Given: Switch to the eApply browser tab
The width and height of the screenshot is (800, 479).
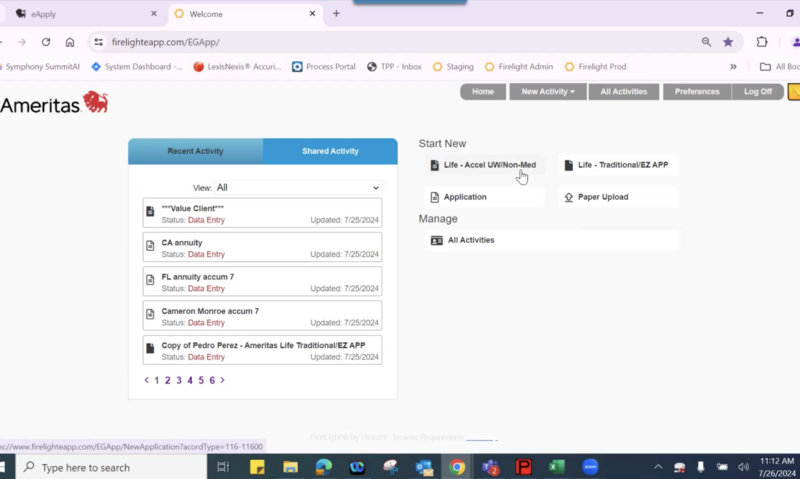Looking at the screenshot, I should 84,14.
